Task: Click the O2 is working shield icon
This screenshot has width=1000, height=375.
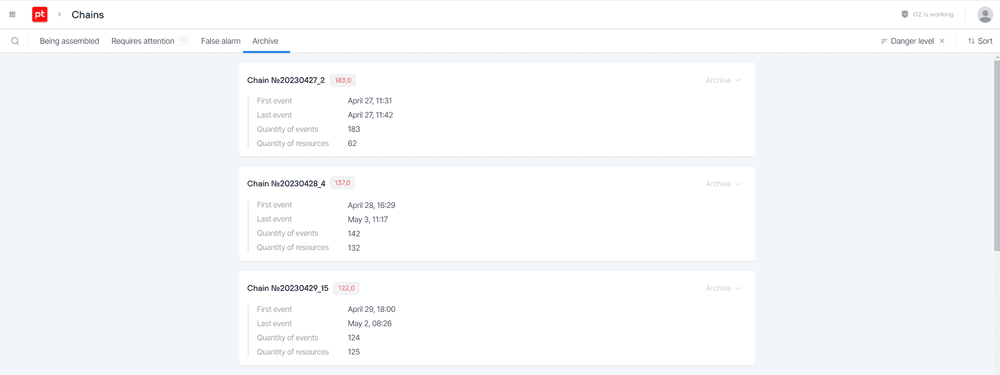Action: click(x=904, y=14)
